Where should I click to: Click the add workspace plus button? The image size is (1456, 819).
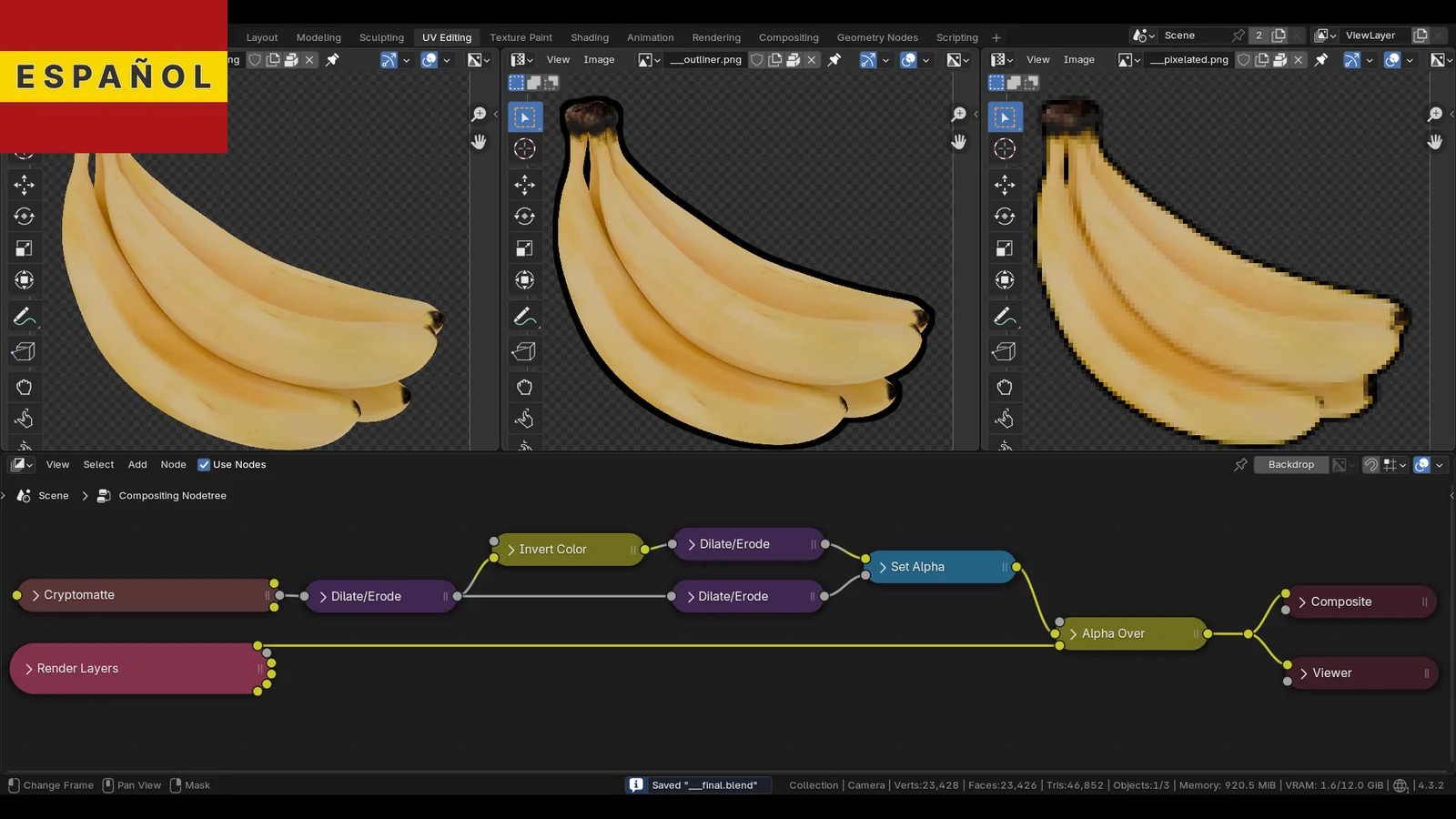(x=996, y=37)
